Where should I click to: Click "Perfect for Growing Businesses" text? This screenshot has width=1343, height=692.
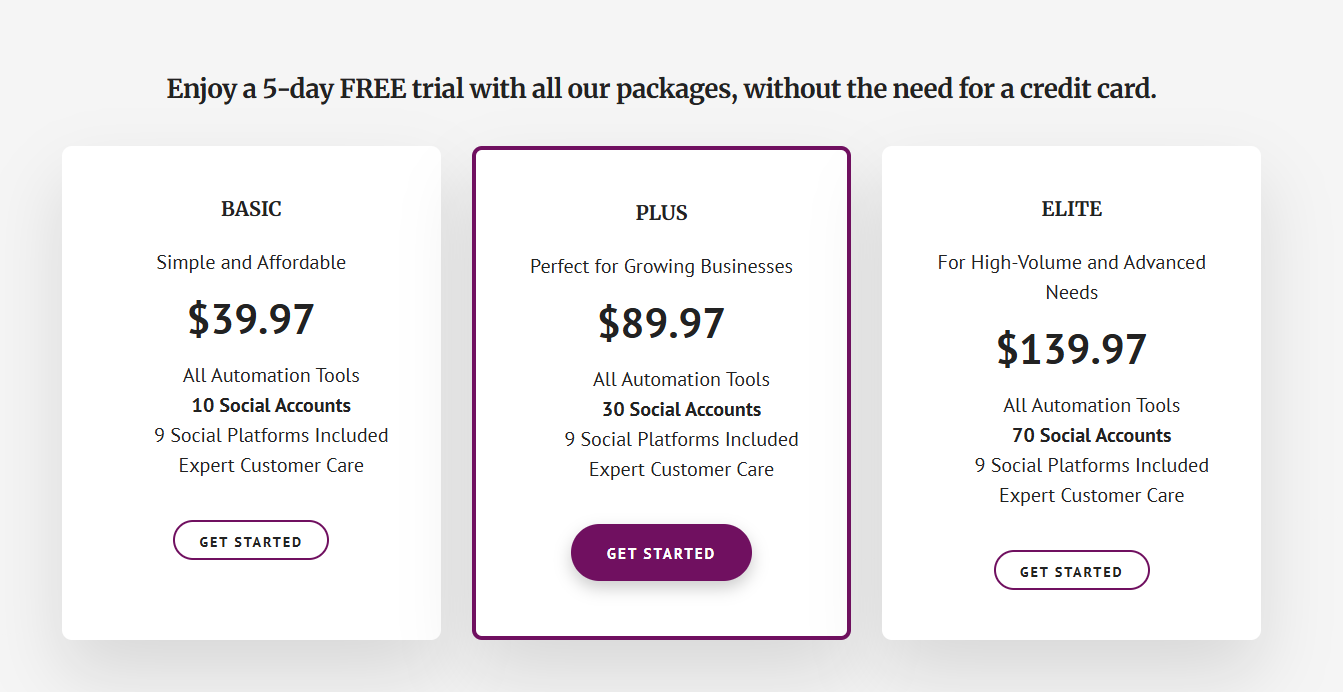[x=661, y=267]
